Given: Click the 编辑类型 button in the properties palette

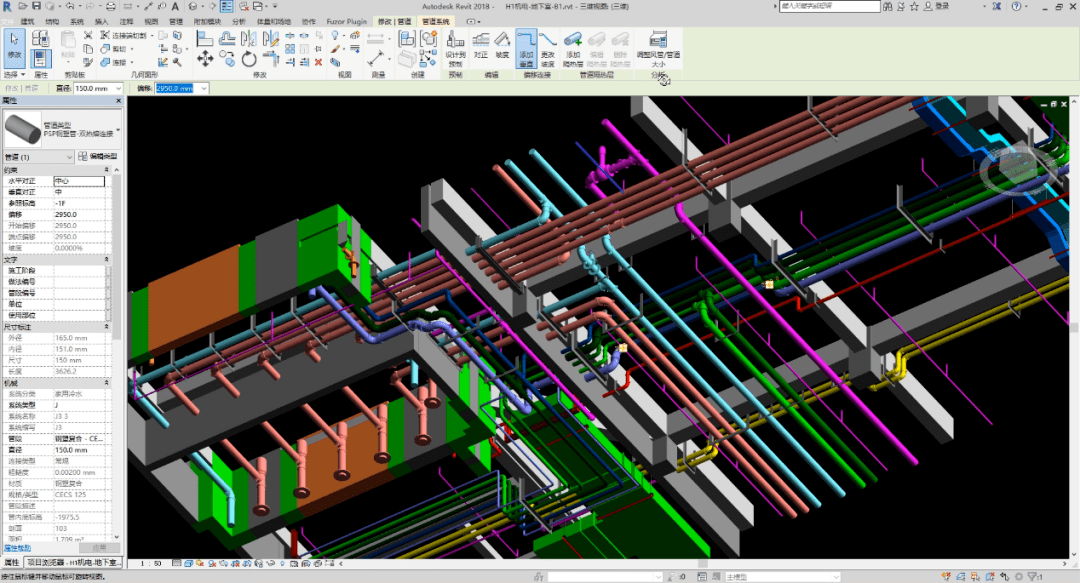Looking at the screenshot, I should pyautogui.click(x=103, y=156).
